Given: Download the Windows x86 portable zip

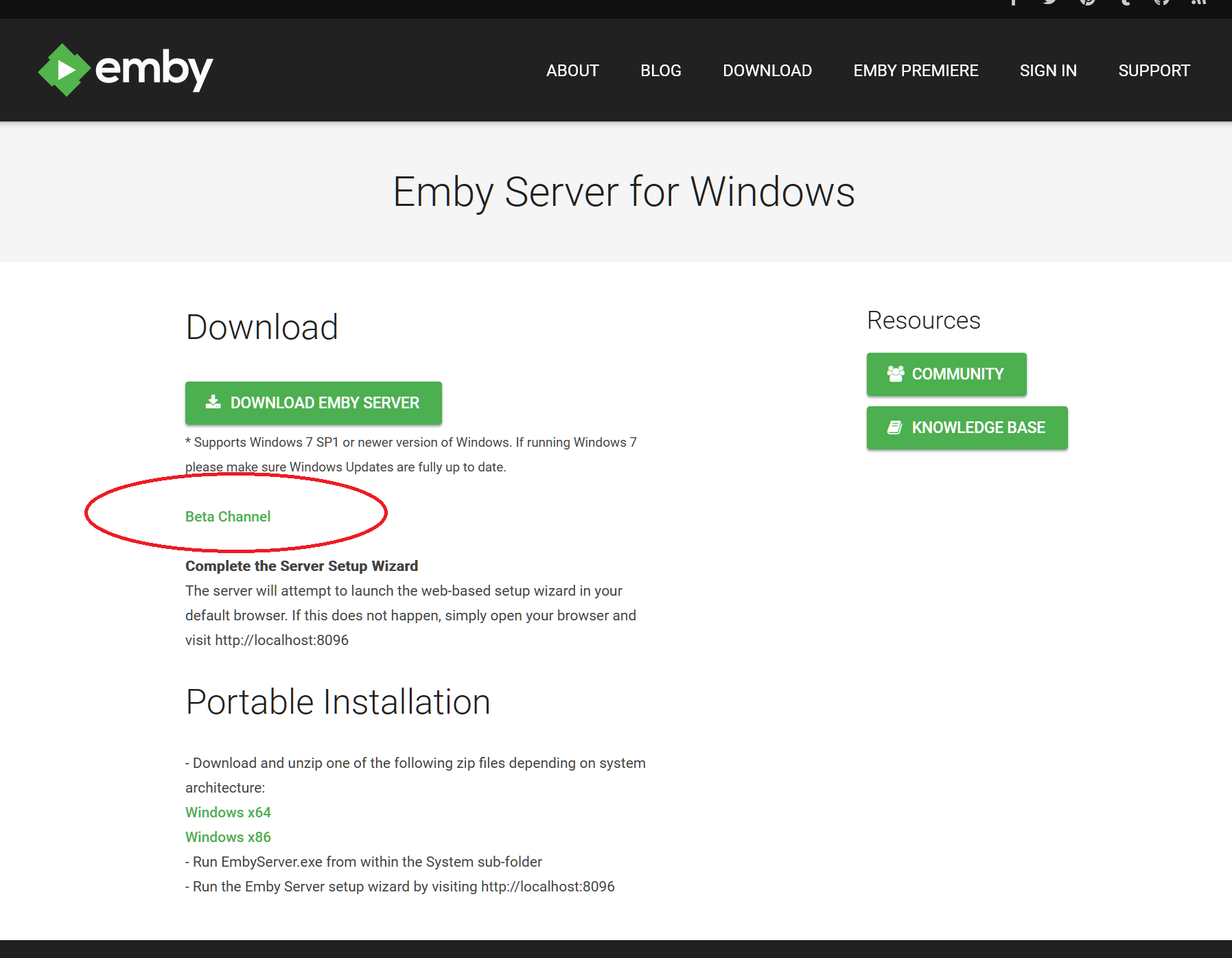Looking at the screenshot, I should click(228, 837).
